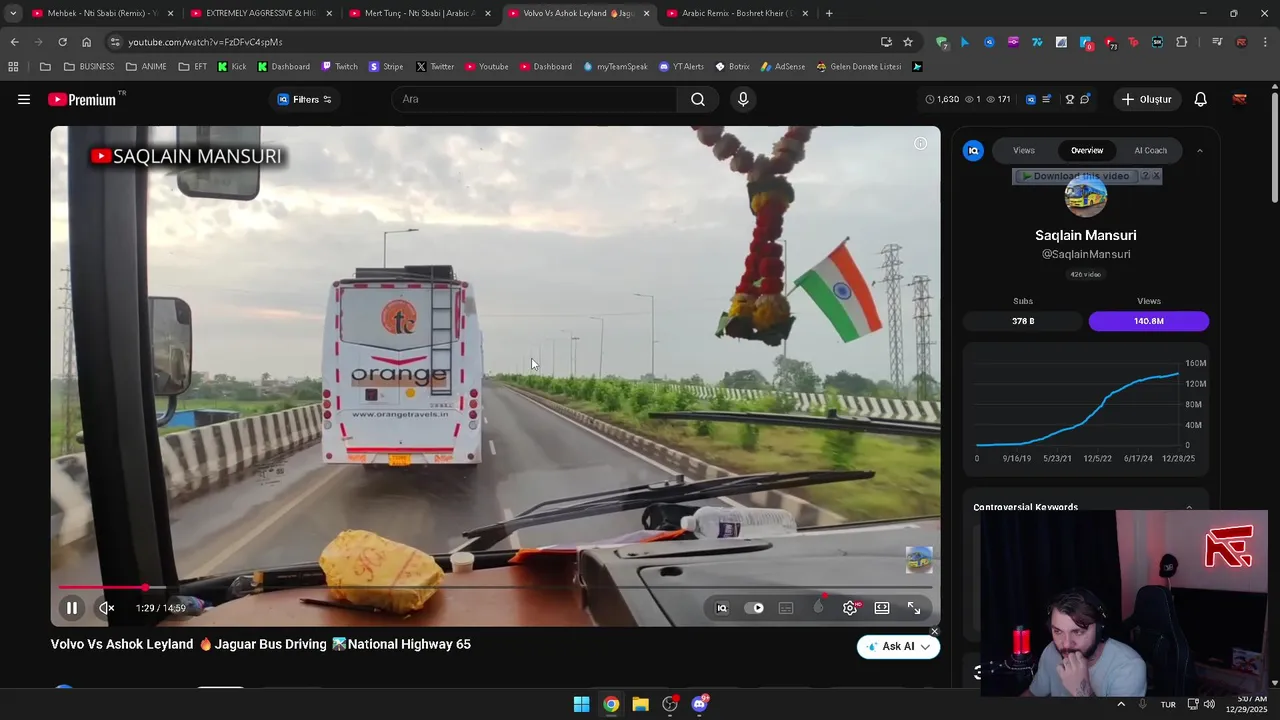This screenshot has height=720, width=1280.
Task: Open the tab search dropdown arrow
Action: click(12, 13)
